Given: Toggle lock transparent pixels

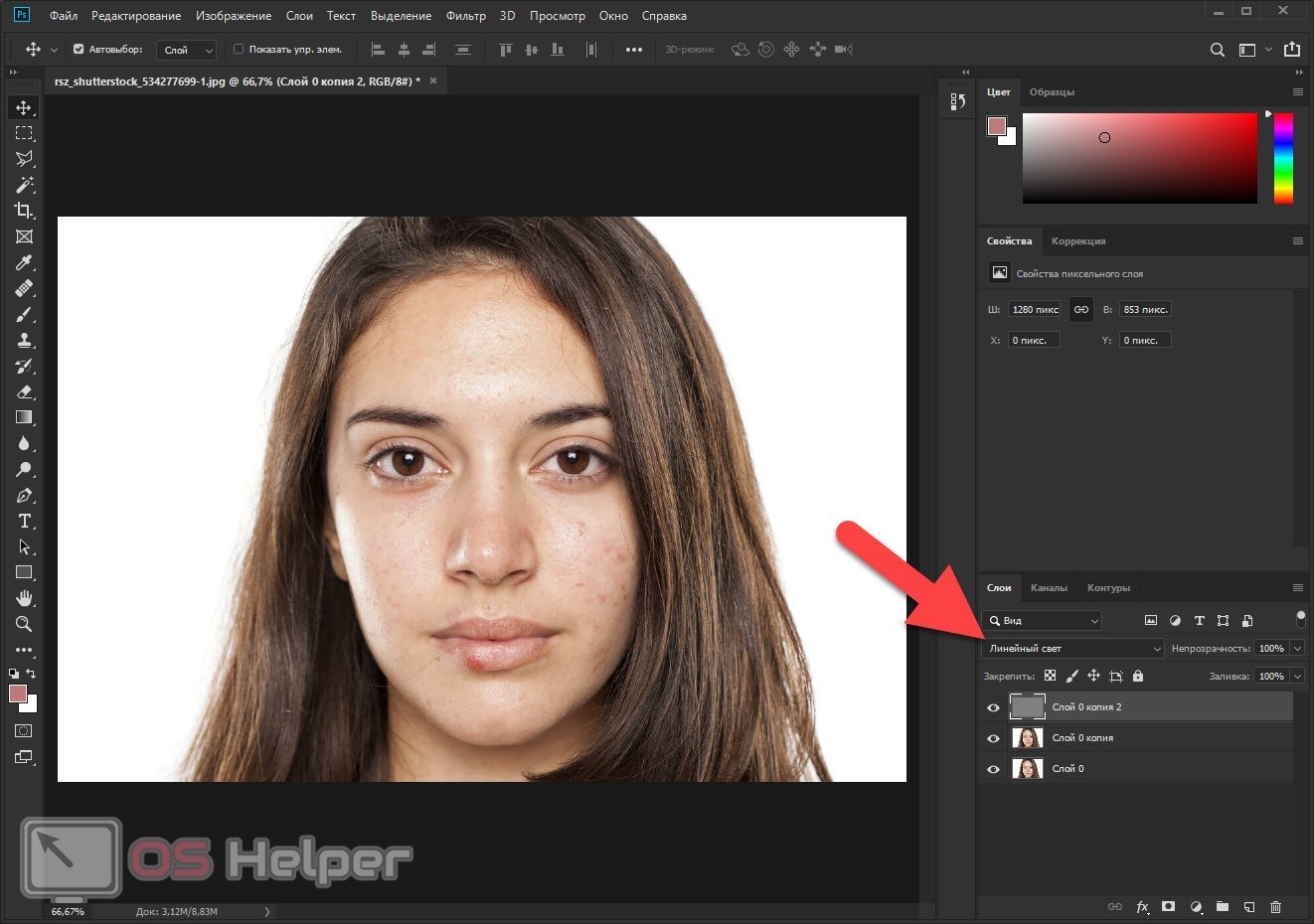Looking at the screenshot, I should (1050, 676).
